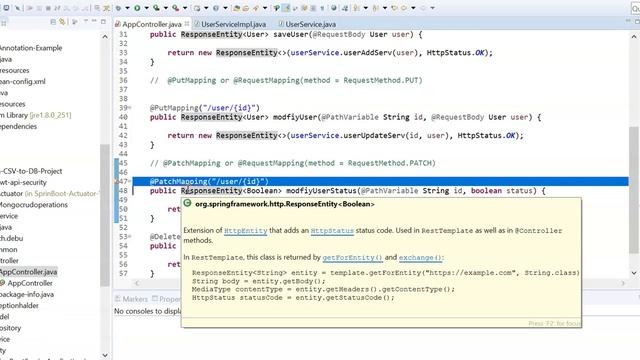The width and height of the screenshot is (640, 360).
Task: Select package-info.java in Package Explorer
Action: pyautogui.click(x=27, y=294)
